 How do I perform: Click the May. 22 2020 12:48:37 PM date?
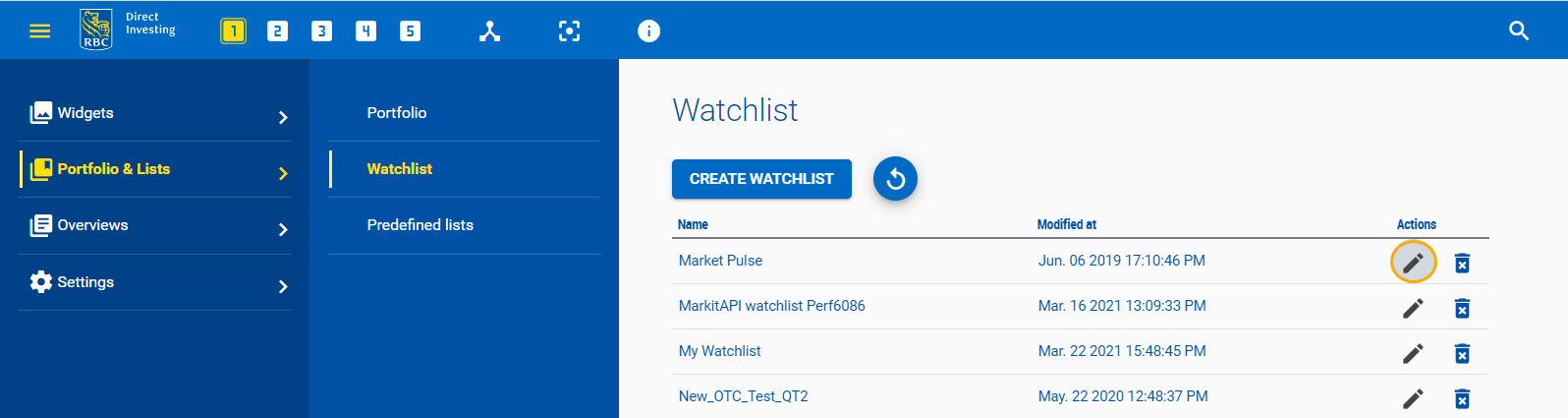[x=1123, y=396]
